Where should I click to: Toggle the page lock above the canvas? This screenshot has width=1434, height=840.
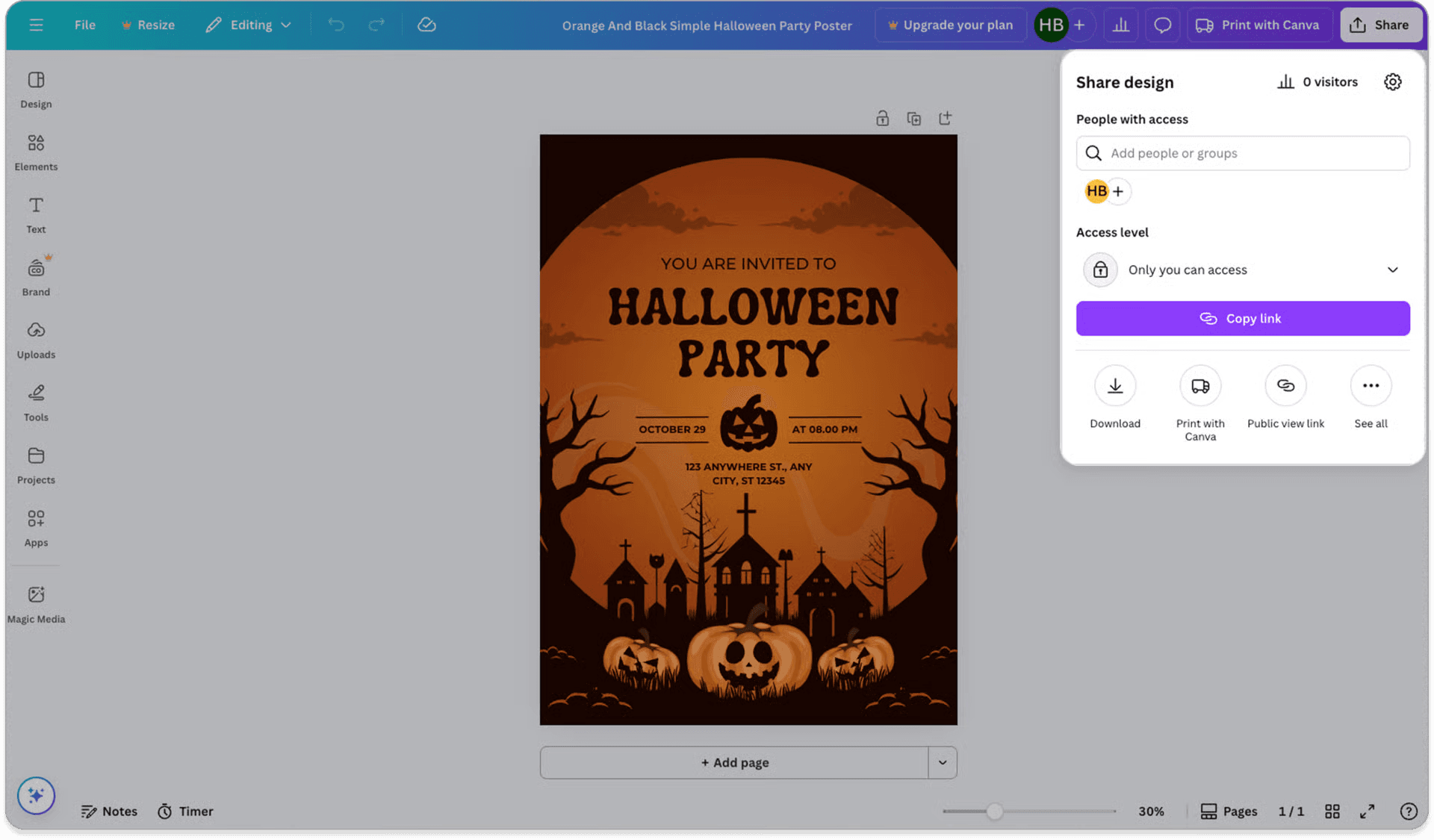pyautogui.click(x=882, y=118)
